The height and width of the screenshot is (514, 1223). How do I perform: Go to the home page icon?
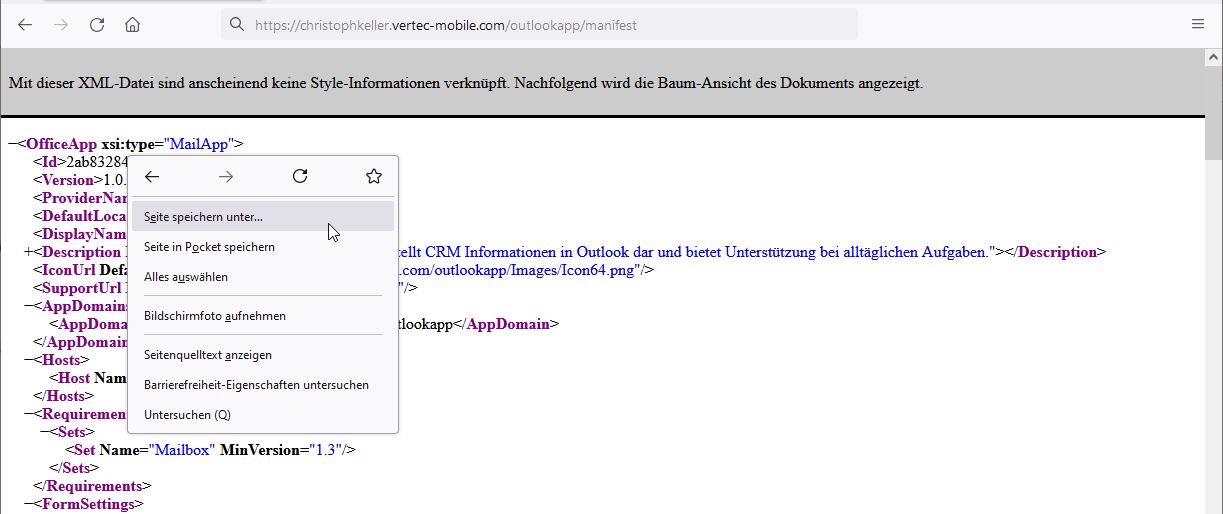(x=132, y=25)
